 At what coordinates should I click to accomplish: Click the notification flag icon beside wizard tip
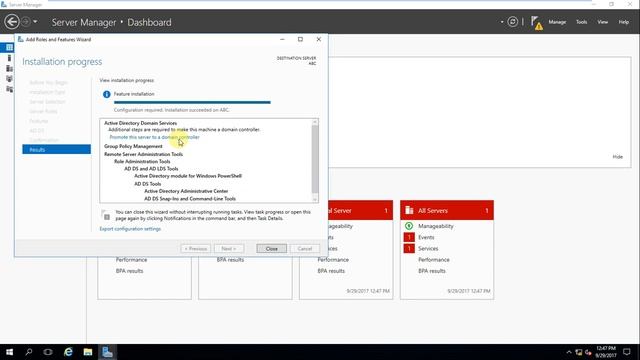(x=106, y=215)
